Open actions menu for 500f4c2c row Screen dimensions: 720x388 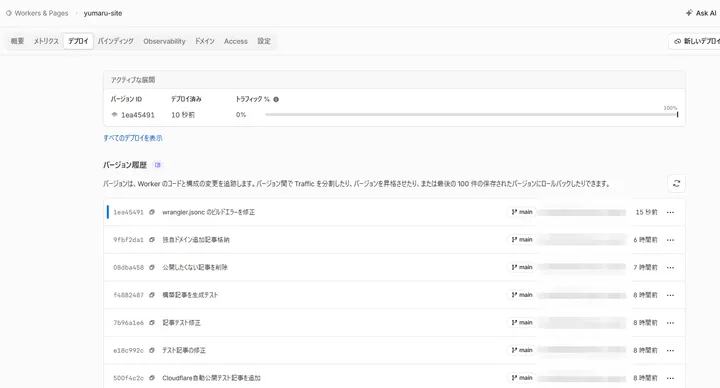tap(670, 378)
